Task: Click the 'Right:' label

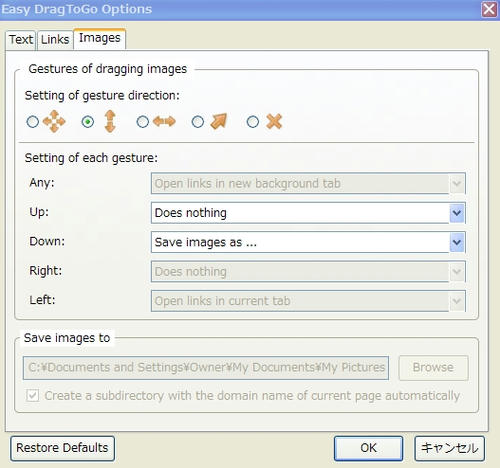Action: pyautogui.click(x=46, y=271)
